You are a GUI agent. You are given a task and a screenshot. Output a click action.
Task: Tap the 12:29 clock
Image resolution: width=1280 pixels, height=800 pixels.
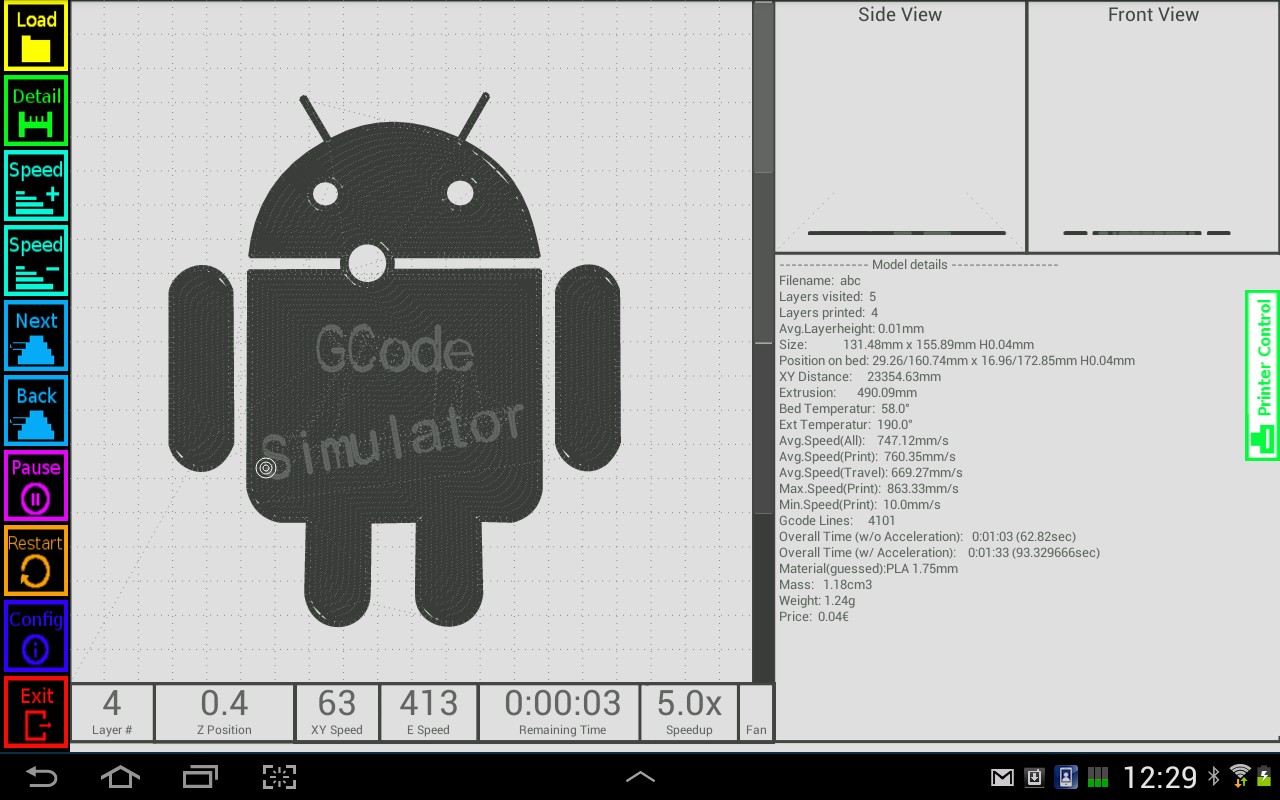(x=1160, y=777)
